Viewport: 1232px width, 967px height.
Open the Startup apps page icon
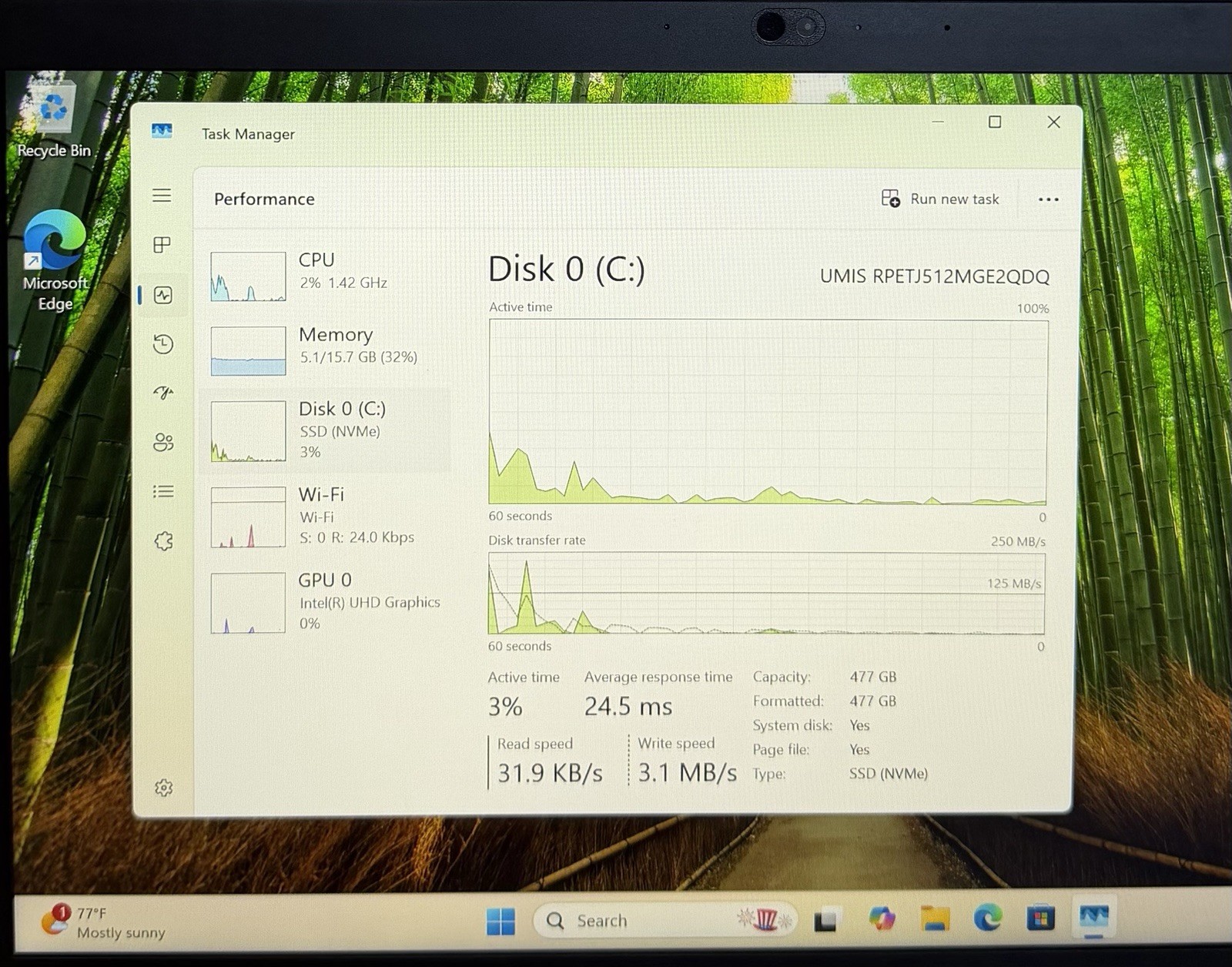pos(163,393)
